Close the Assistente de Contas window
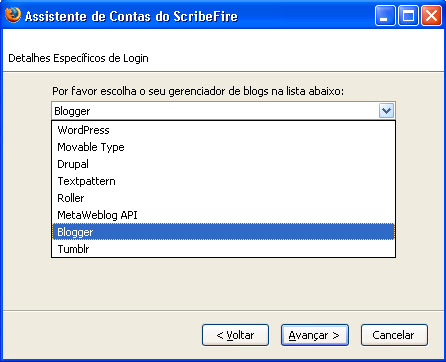446x362 pixels. pos(431,16)
